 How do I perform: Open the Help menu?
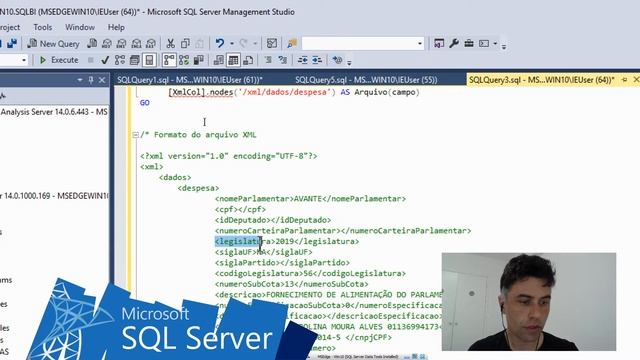pos(116,27)
